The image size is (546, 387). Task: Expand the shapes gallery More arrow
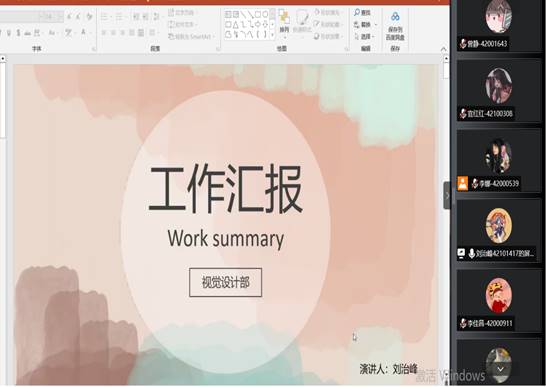[x=272, y=35]
